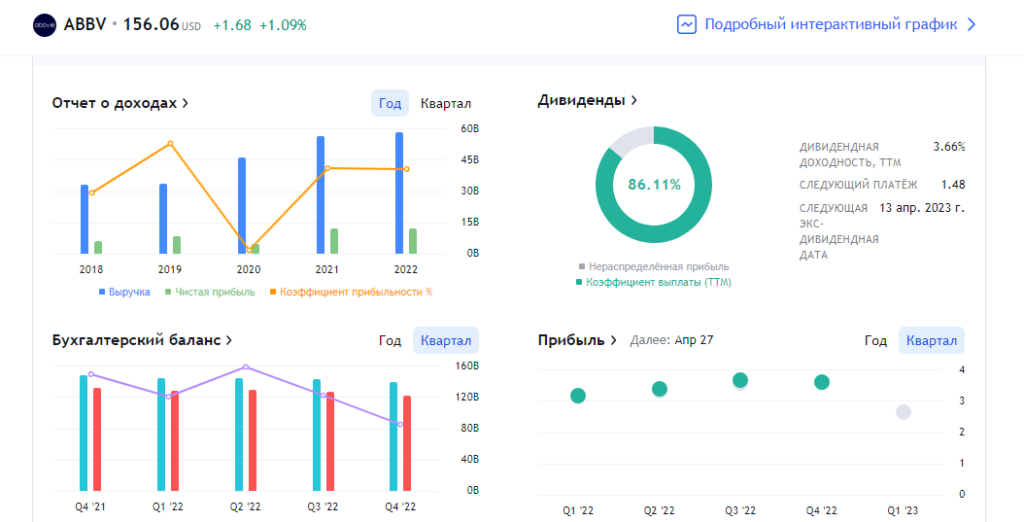Select Год tab in Прибыль panel

(876, 340)
